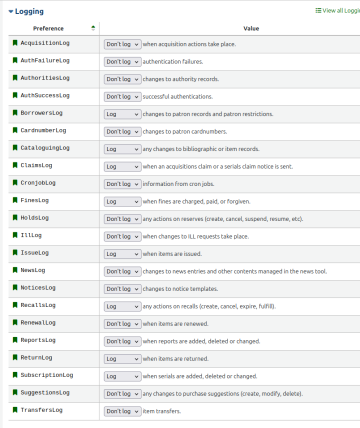Click the View all Logging link
Image resolution: width=360 pixels, height=428 pixels.
pos(338,11)
